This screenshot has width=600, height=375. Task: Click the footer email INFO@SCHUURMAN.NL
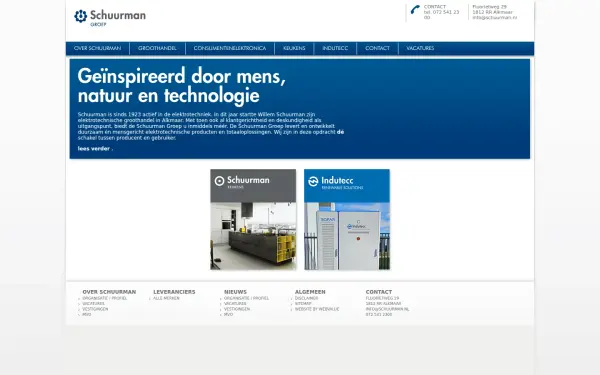click(387, 309)
